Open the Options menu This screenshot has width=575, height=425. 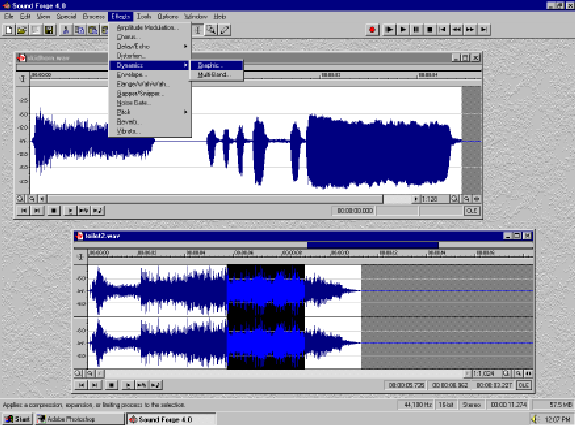coord(168,17)
